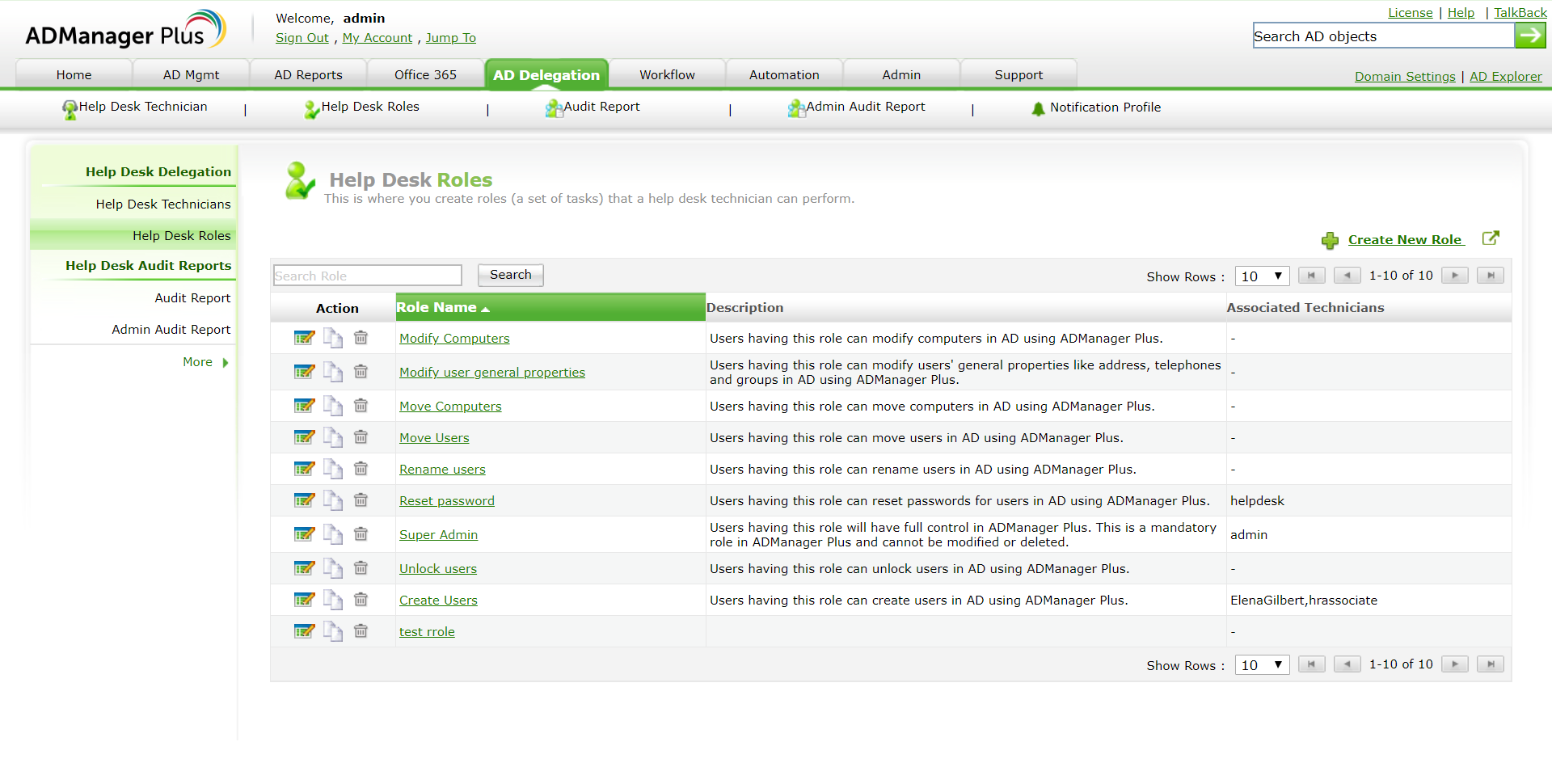The image size is (1552, 784).
Task: Open the AD Explorer link
Action: point(1505,77)
